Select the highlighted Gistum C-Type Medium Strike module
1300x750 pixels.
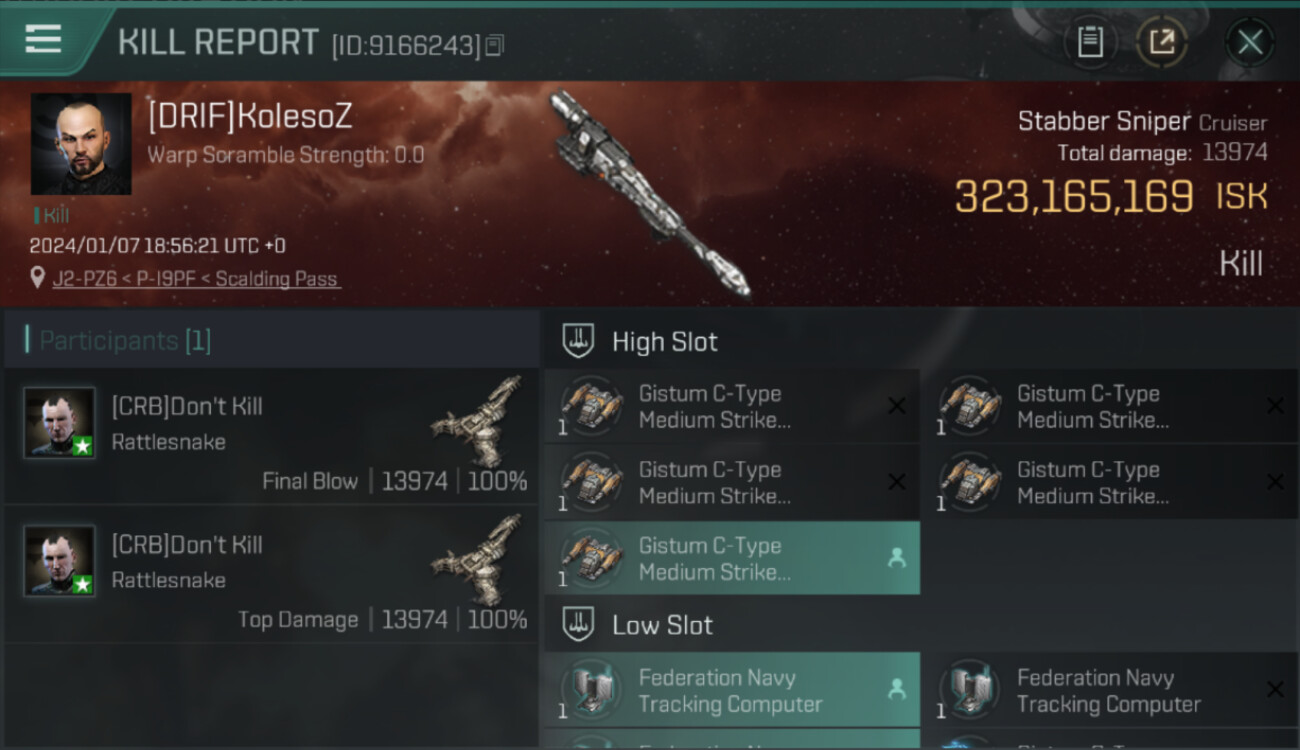tap(732, 559)
